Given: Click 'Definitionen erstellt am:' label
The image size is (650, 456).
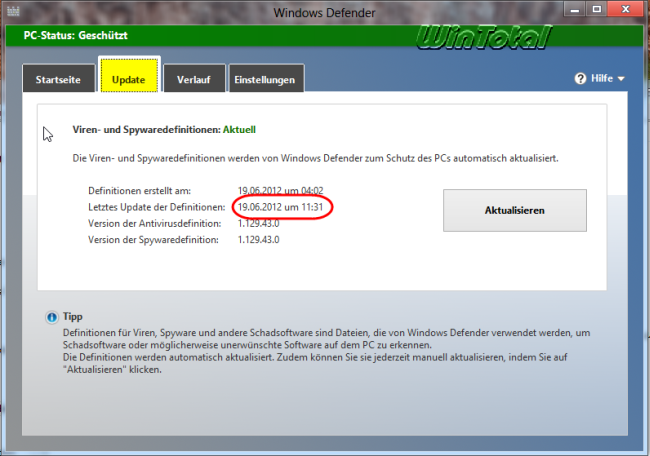Looking at the screenshot, I should [x=139, y=191].
